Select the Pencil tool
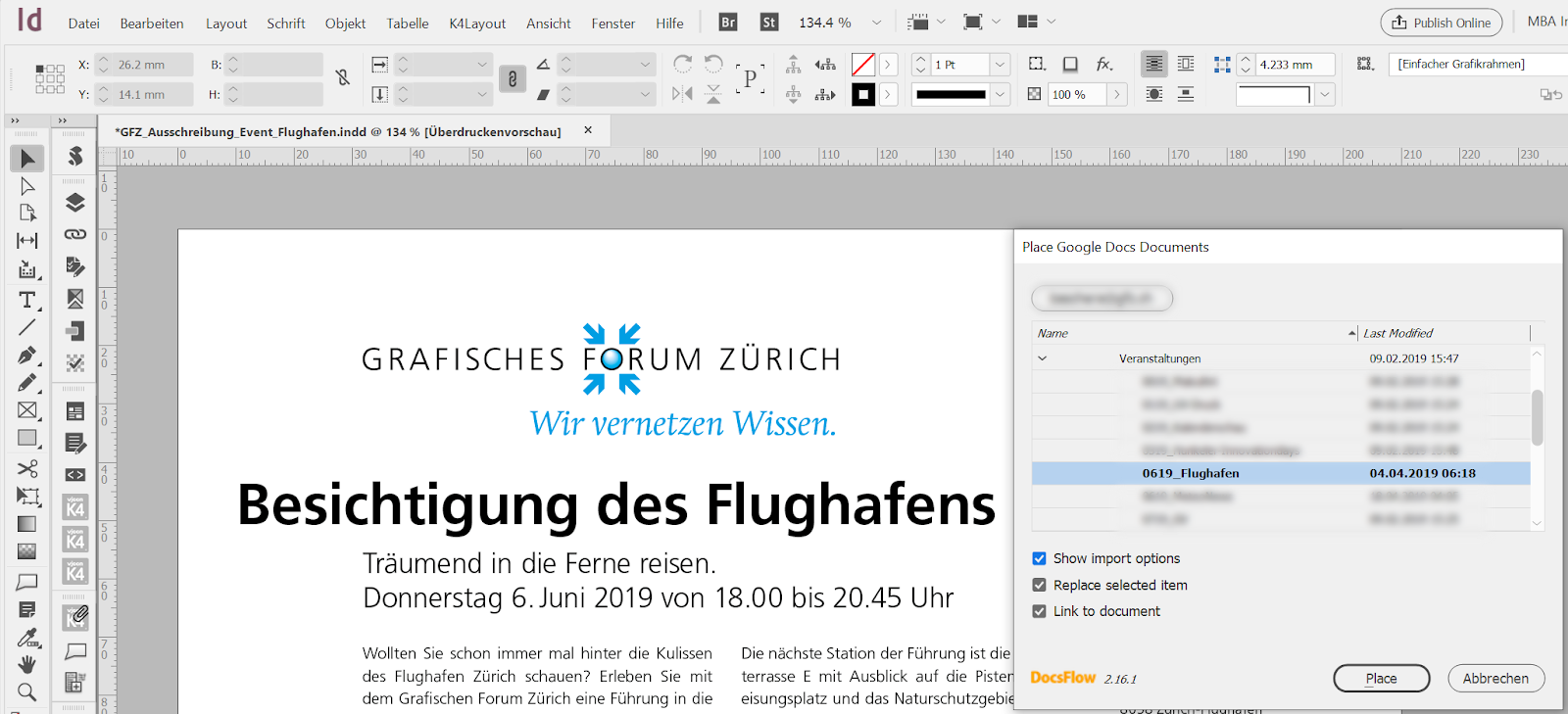The height and width of the screenshot is (714, 1568). pyautogui.click(x=27, y=382)
